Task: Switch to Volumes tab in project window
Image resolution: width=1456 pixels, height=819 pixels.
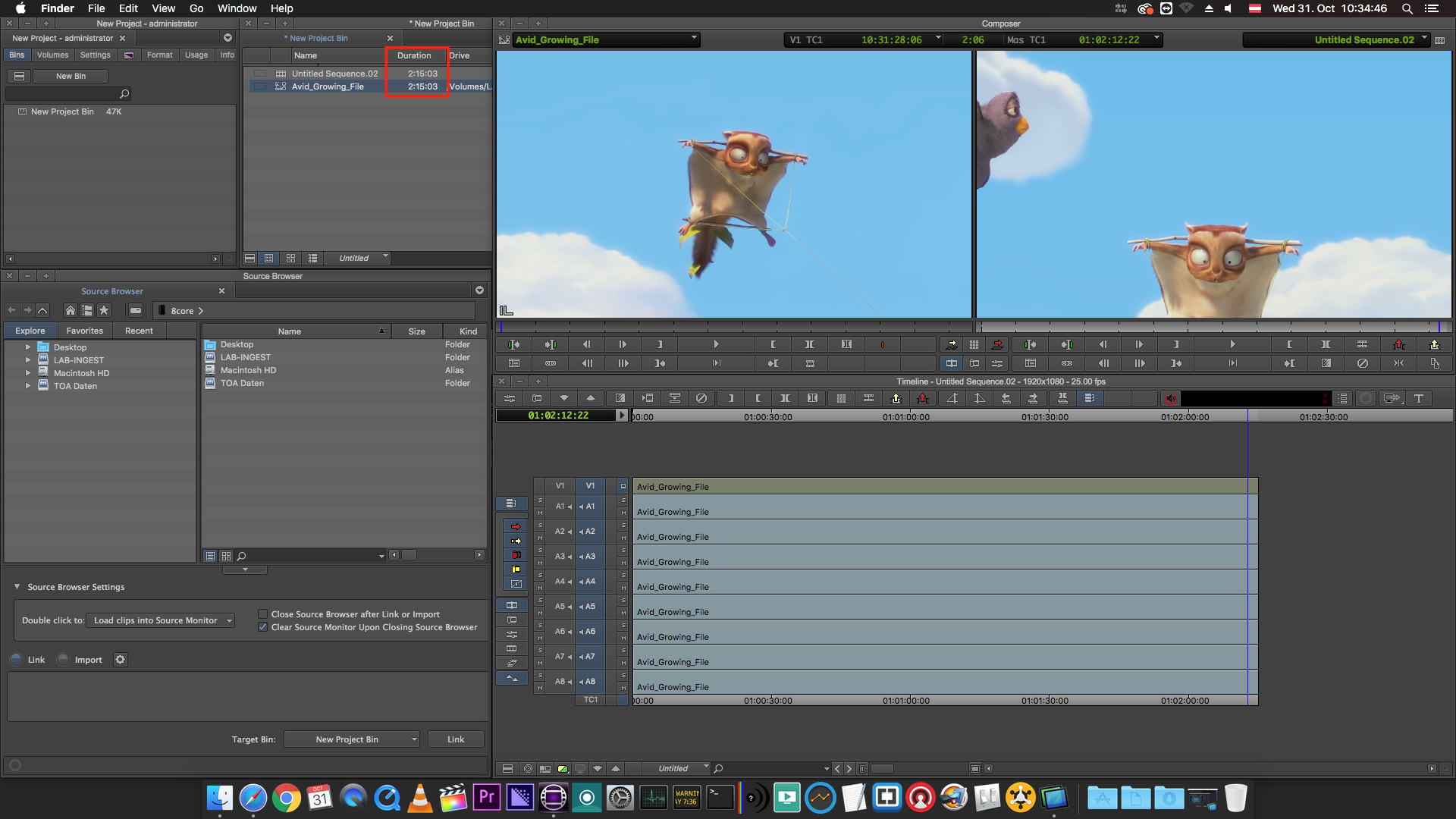Action: point(52,55)
